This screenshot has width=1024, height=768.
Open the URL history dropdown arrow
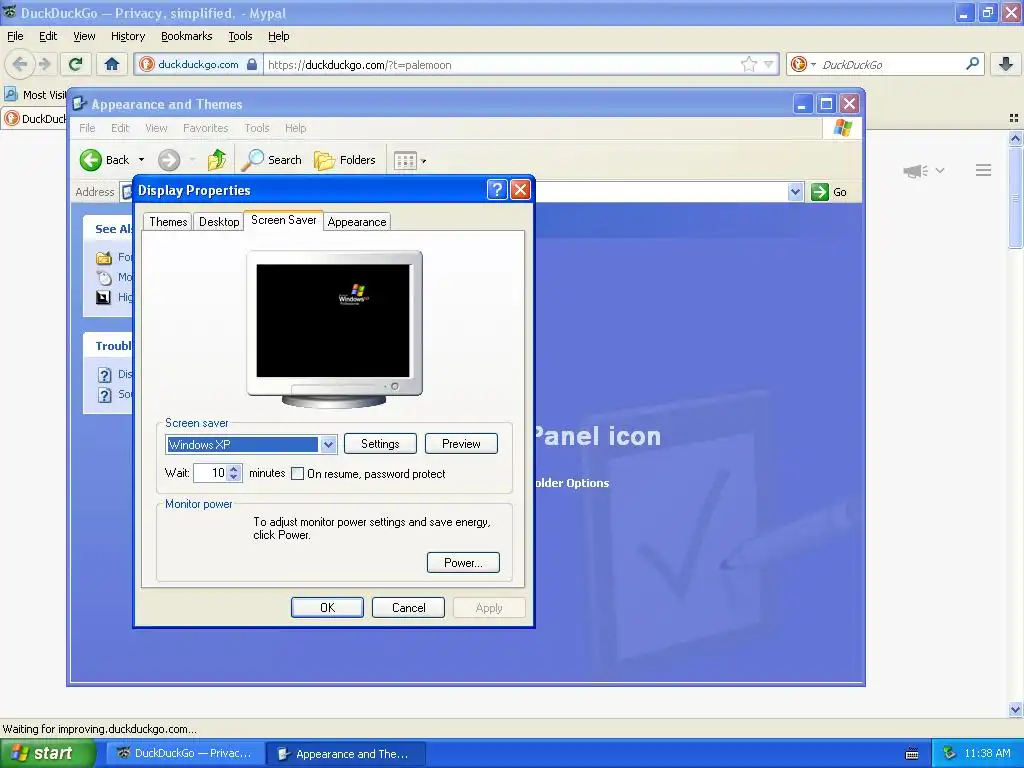(768, 64)
